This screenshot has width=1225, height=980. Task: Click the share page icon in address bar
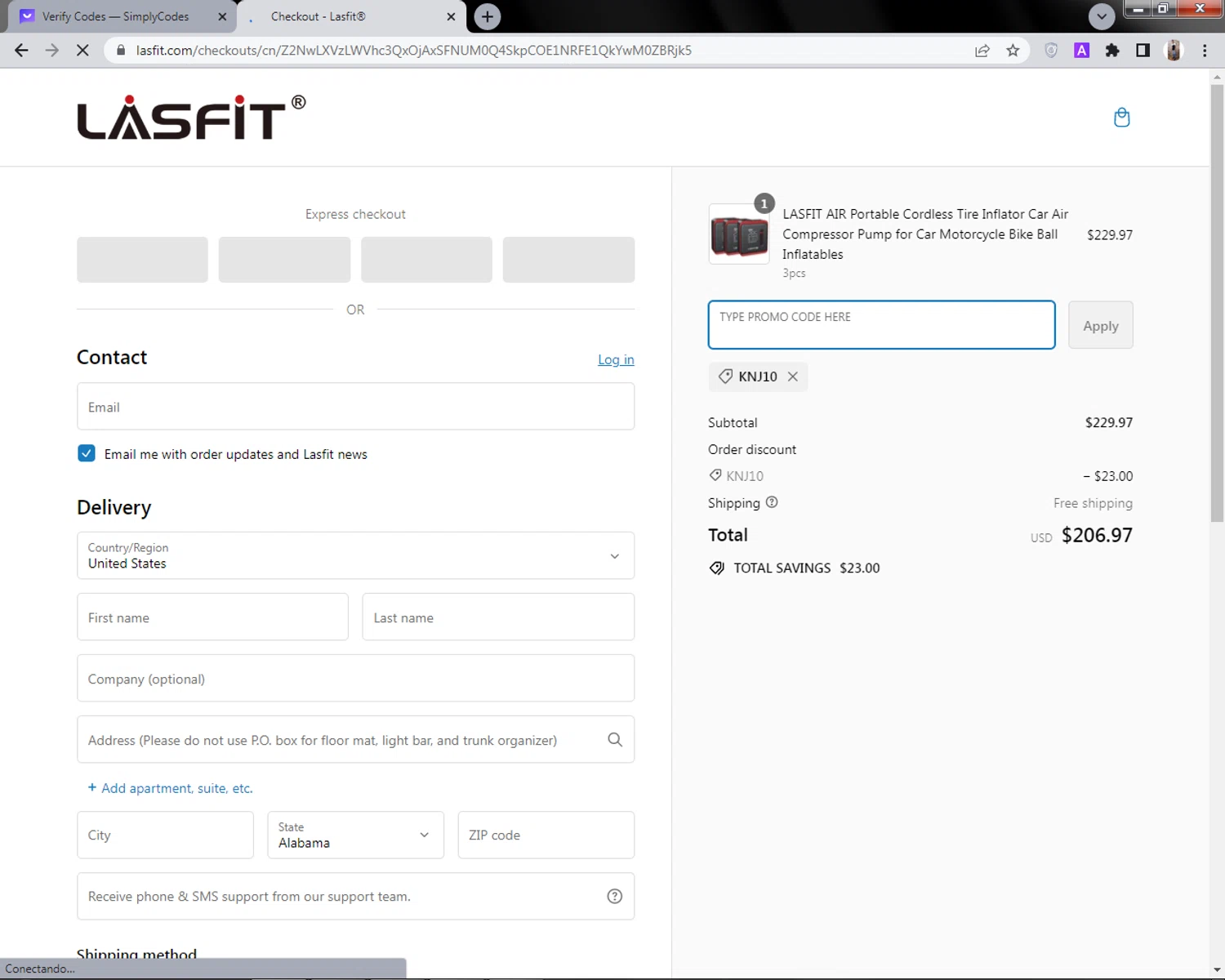[982, 51]
